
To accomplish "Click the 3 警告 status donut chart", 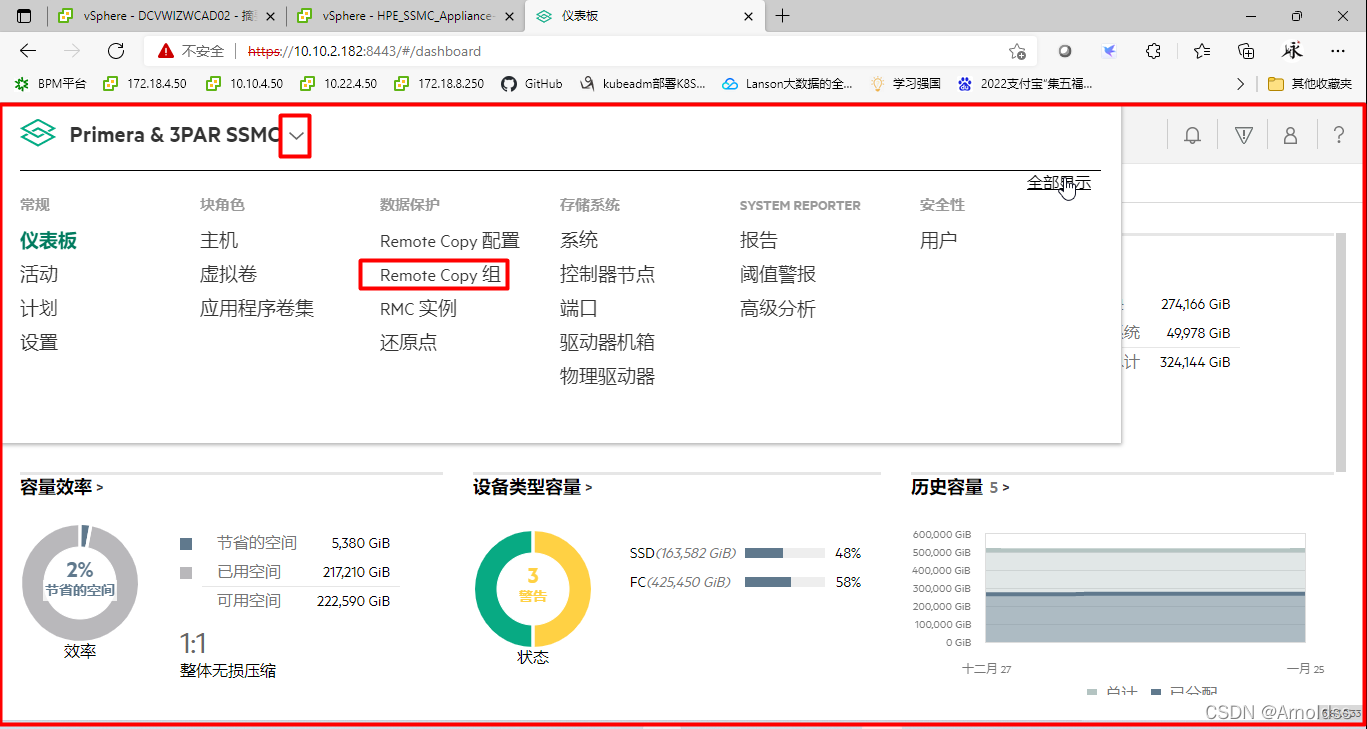I will click(533, 589).
